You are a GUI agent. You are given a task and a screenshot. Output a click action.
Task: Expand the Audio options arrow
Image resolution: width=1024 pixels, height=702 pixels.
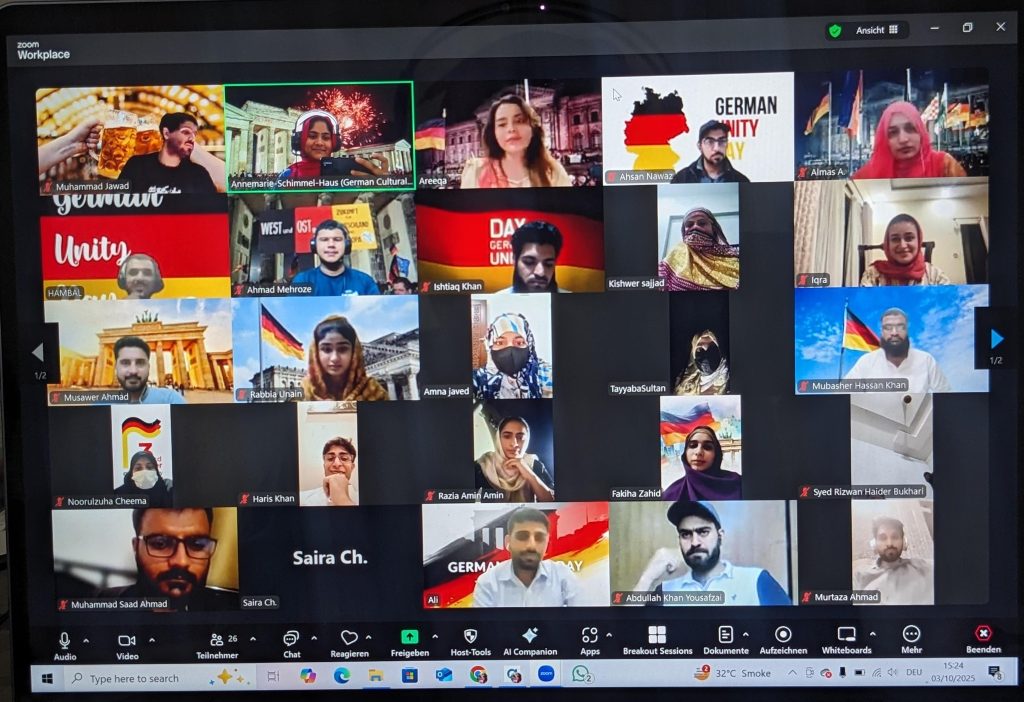86,639
